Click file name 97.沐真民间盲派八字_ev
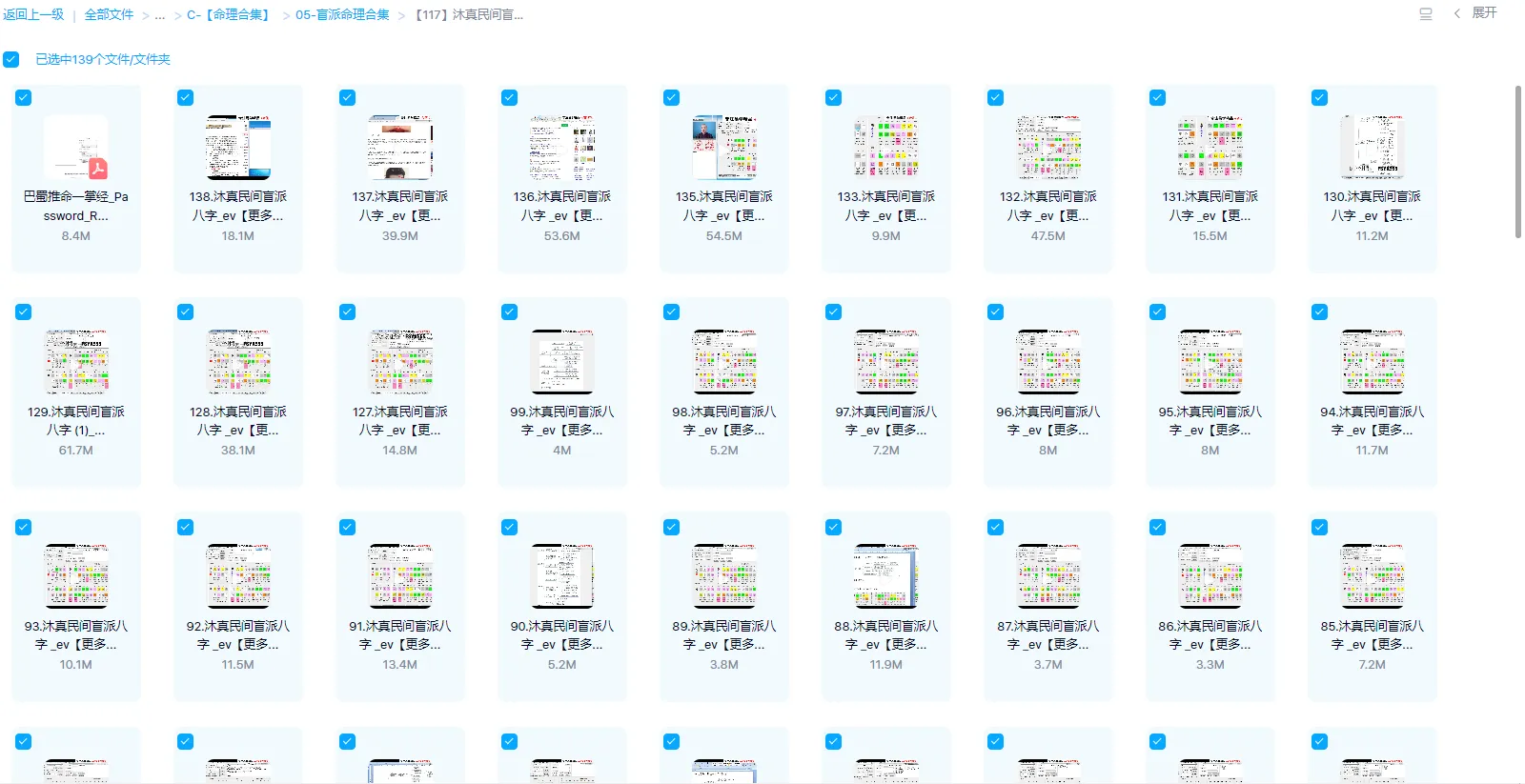The width and height of the screenshot is (1525, 784). pyautogui.click(x=886, y=421)
